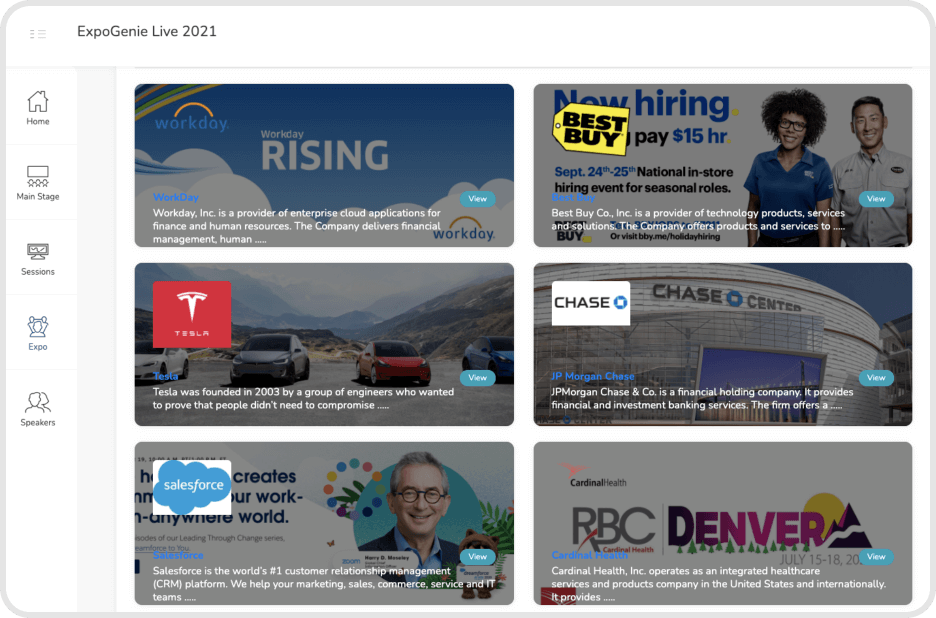Image resolution: width=936 pixels, height=618 pixels.
Task: Click the 'Tesla was founded in 2003' text
Action: tap(303, 398)
